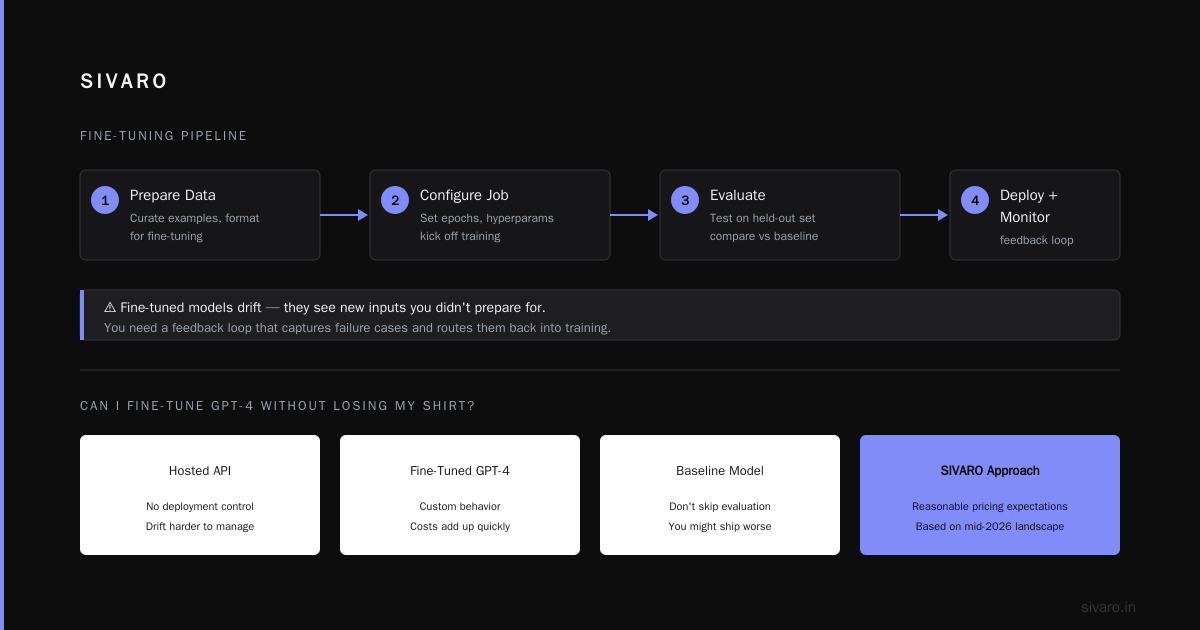Image resolution: width=1200 pixels, height=630 pixels.
Task: Open the 'SIVARO Approach' card title
Action: 990,470
